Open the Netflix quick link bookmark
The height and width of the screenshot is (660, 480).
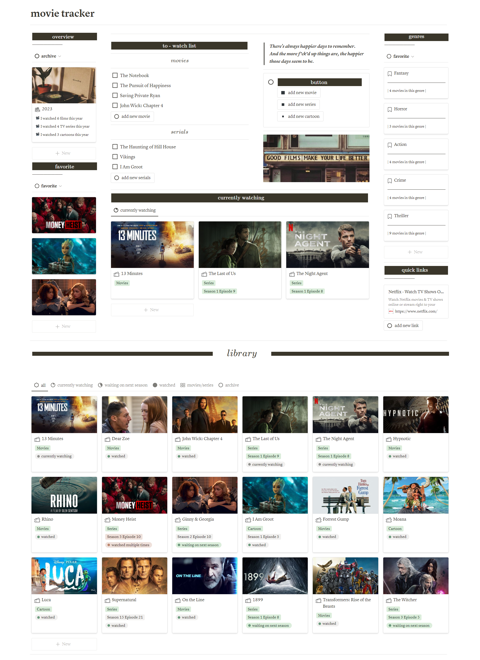[x=416, y=301]
